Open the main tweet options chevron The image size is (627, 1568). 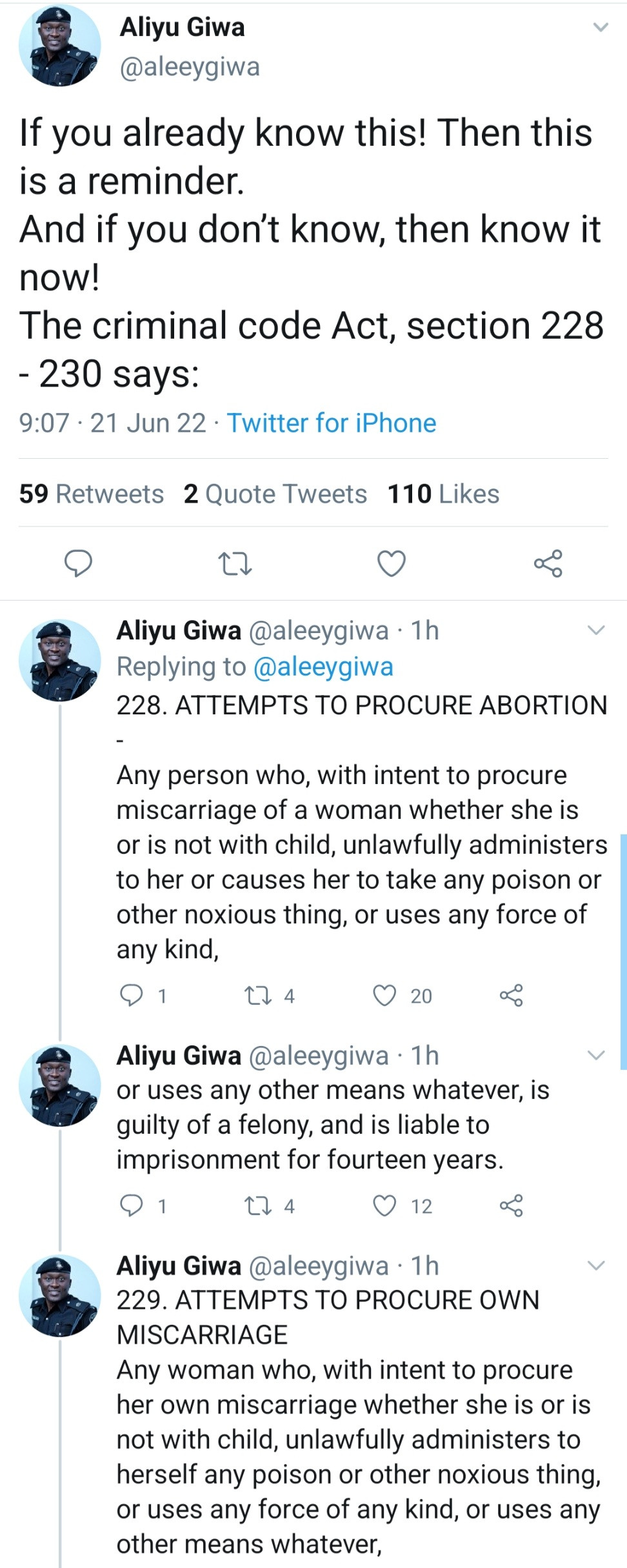point(601,28)
